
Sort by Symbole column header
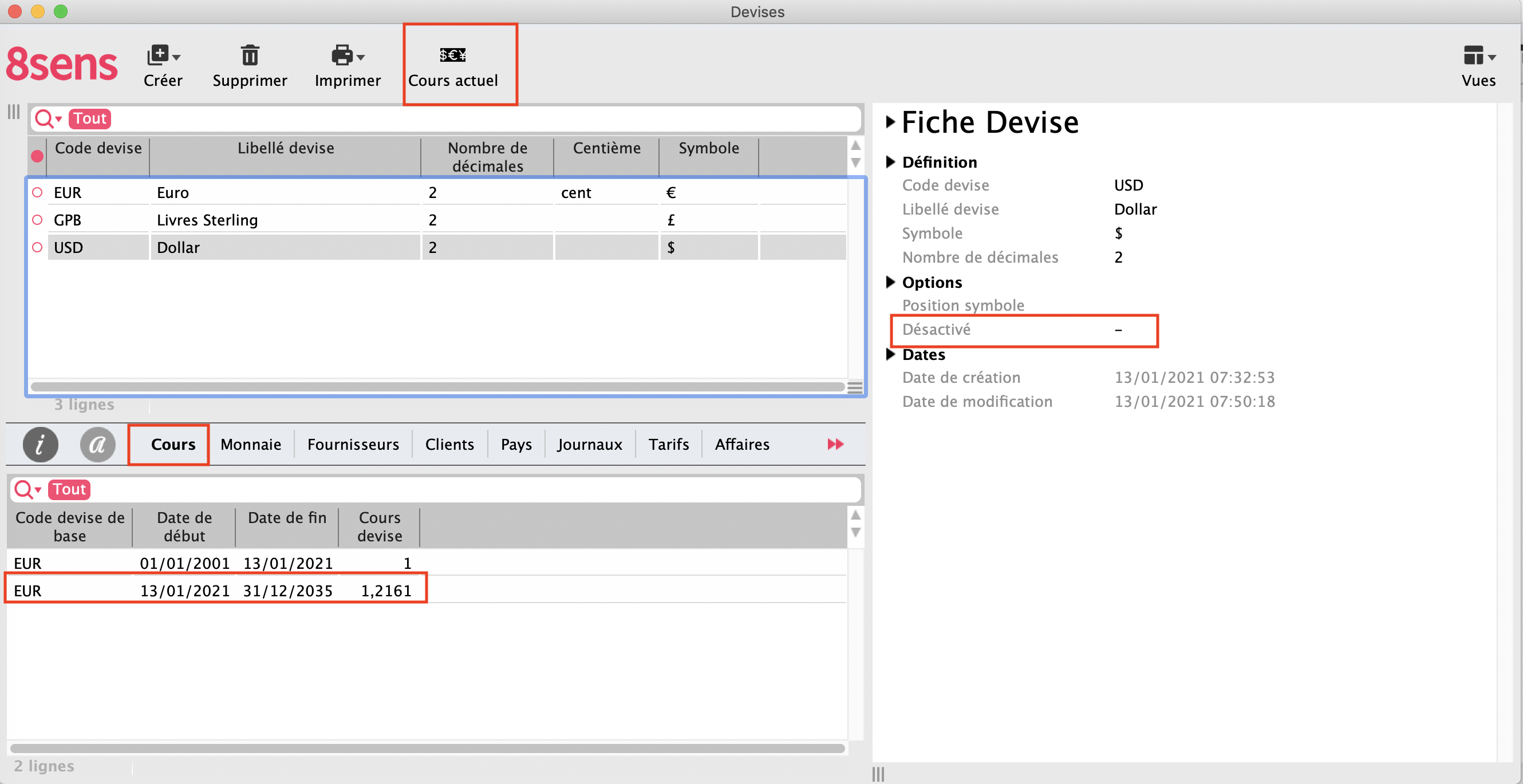(x=709, y=157)
